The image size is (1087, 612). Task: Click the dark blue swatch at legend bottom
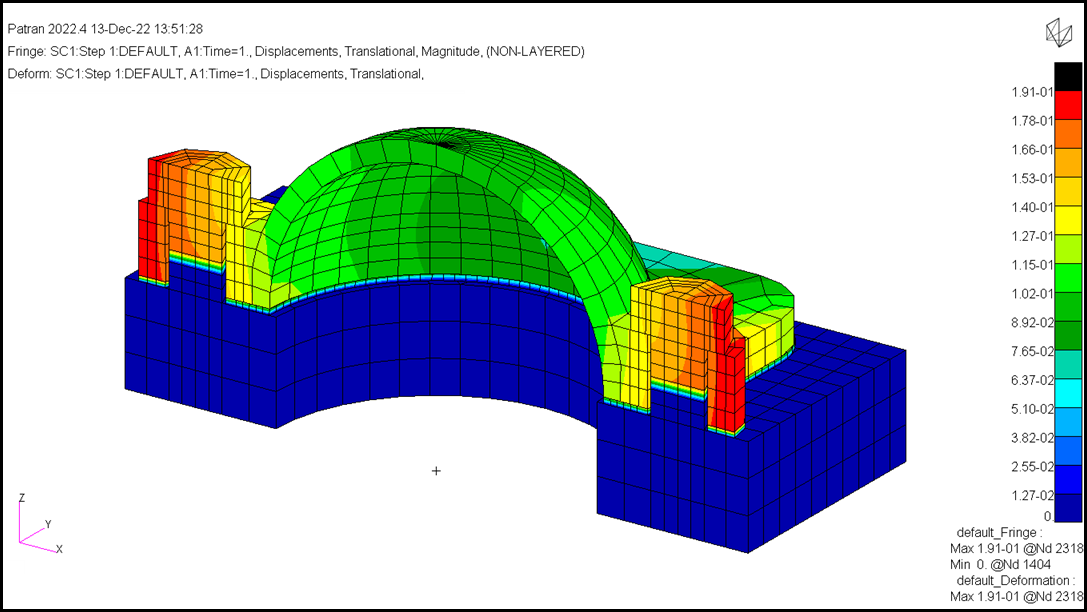[1068, 509]
